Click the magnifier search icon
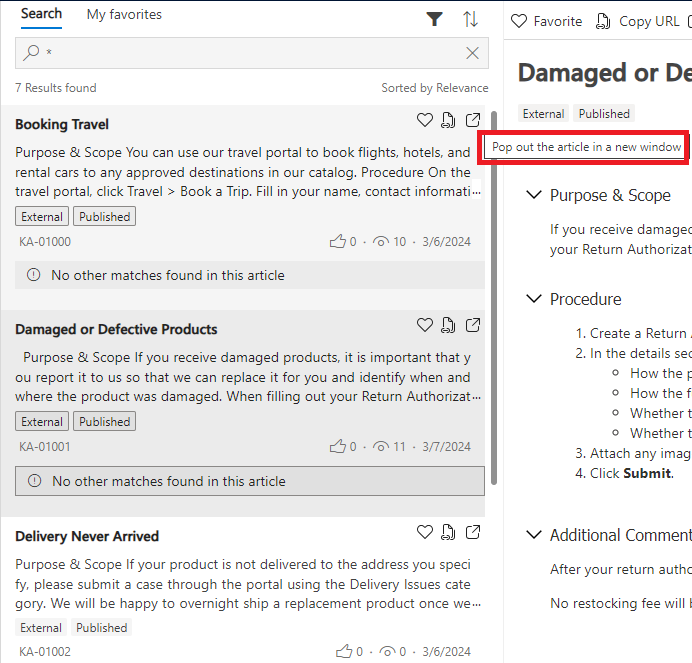This screenshot has height=663, width=692. [x=31, y=53]
